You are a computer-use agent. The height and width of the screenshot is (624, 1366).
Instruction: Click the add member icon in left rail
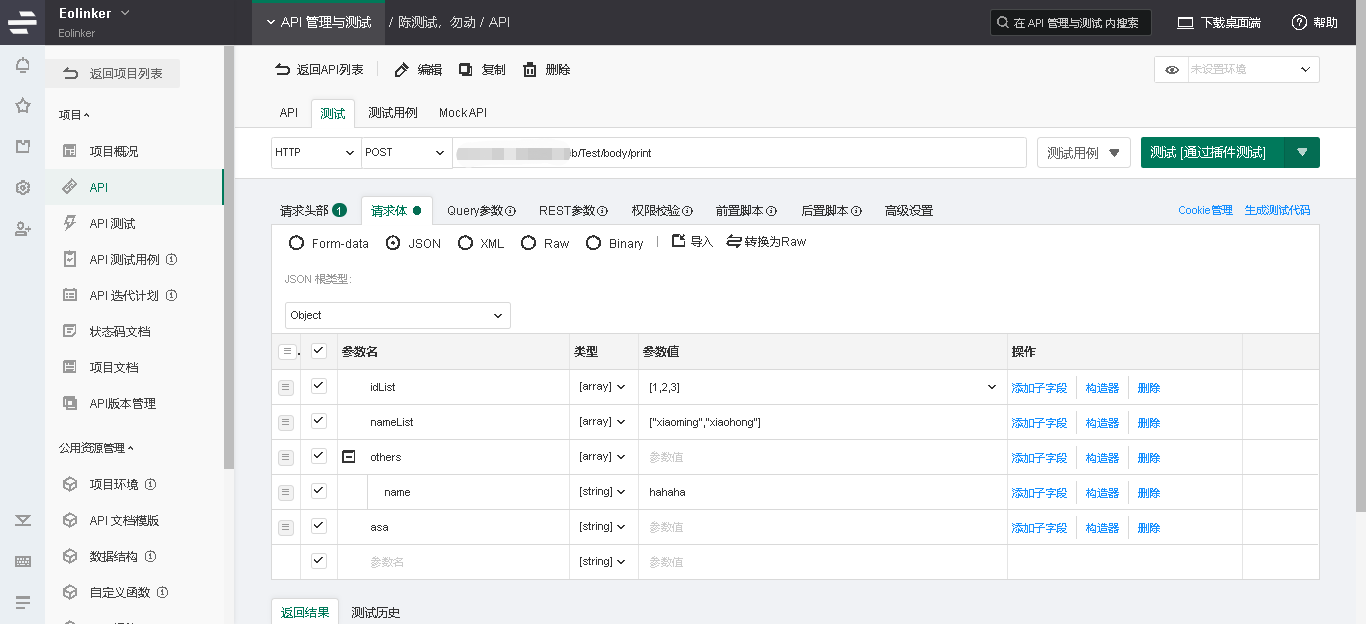pyautogui.click(x=22, y=229)
